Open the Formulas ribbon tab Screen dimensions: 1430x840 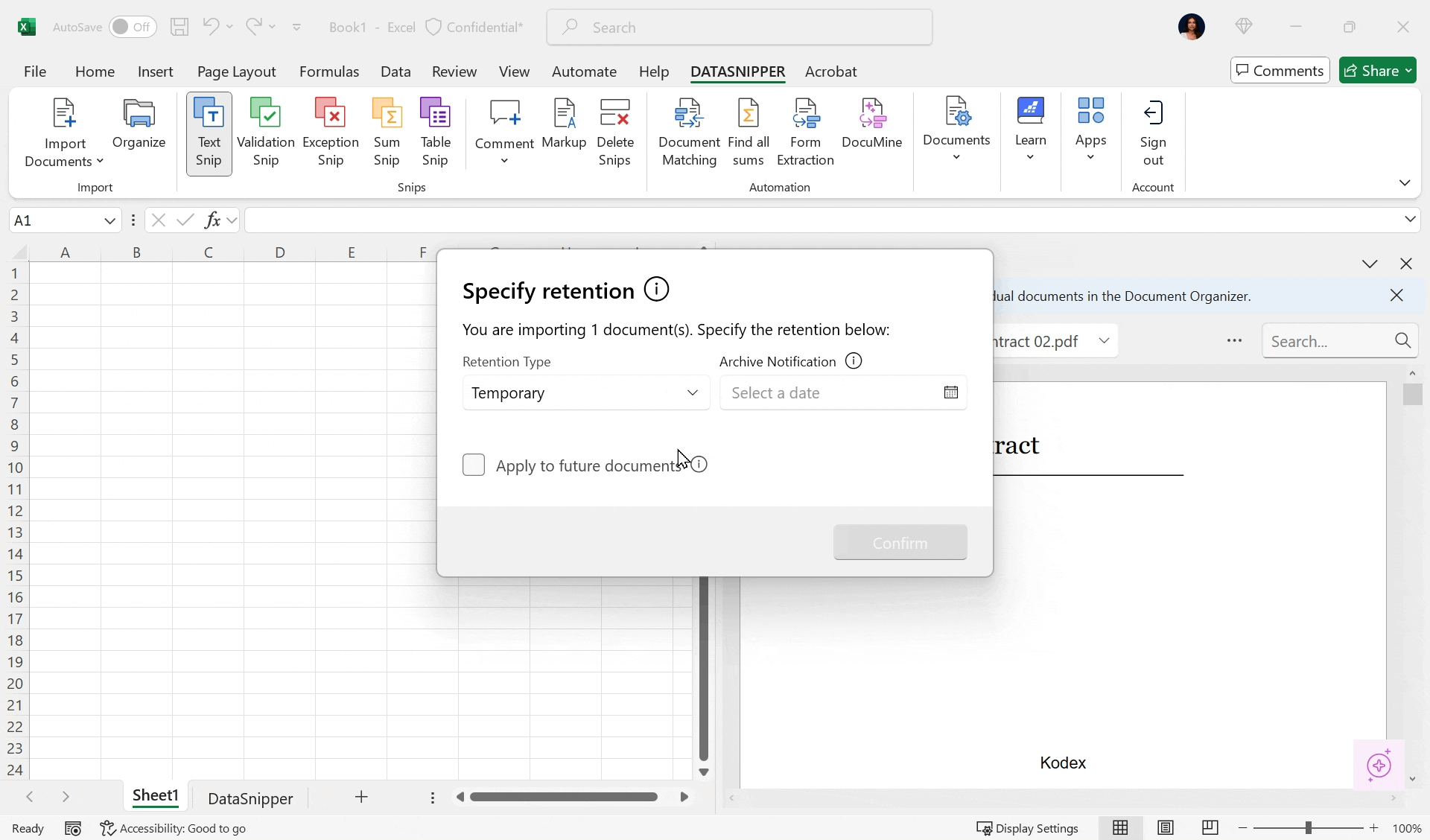(x=328, y=71)
